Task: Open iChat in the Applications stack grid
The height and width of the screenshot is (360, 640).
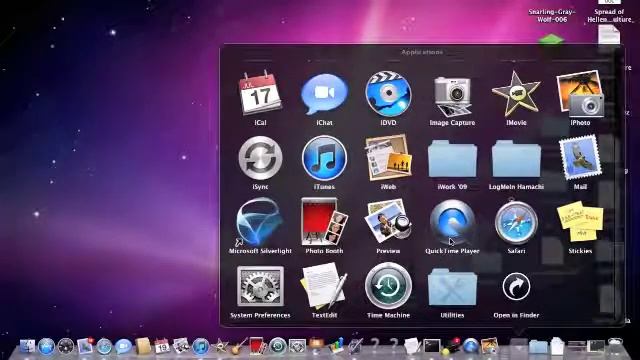Action: click(324, 94)
